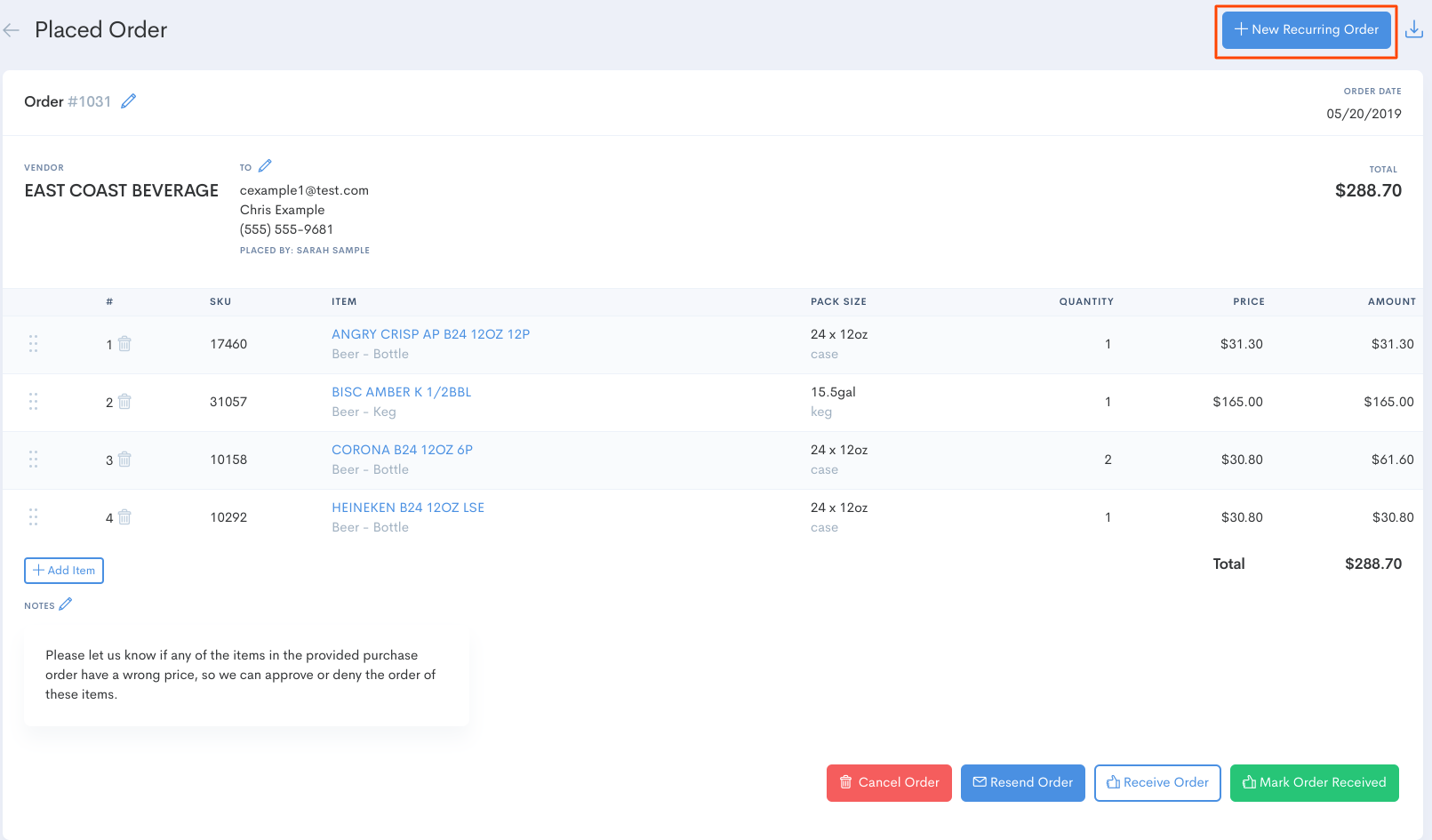Click Receive Order
Image resolution: width=1432 pixels, height=840 pixels.
[1156, 782]
